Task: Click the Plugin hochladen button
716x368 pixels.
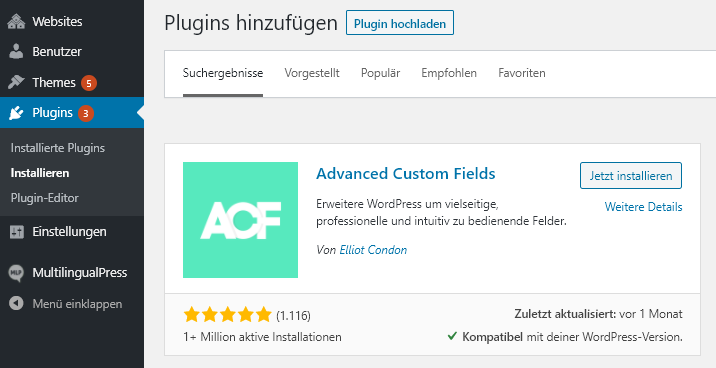Action: (400, 23)
